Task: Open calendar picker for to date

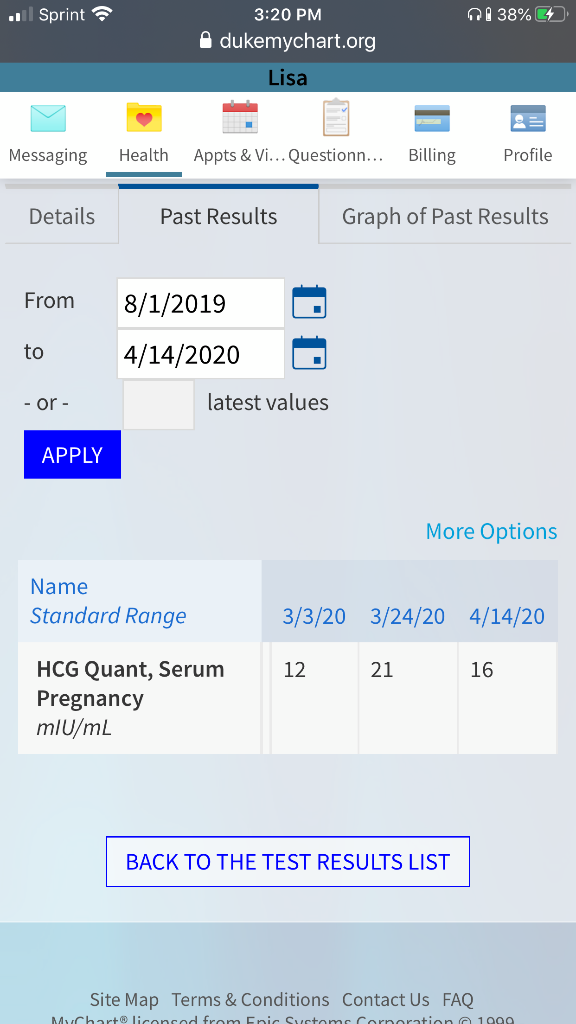Action: pos(309,353)
